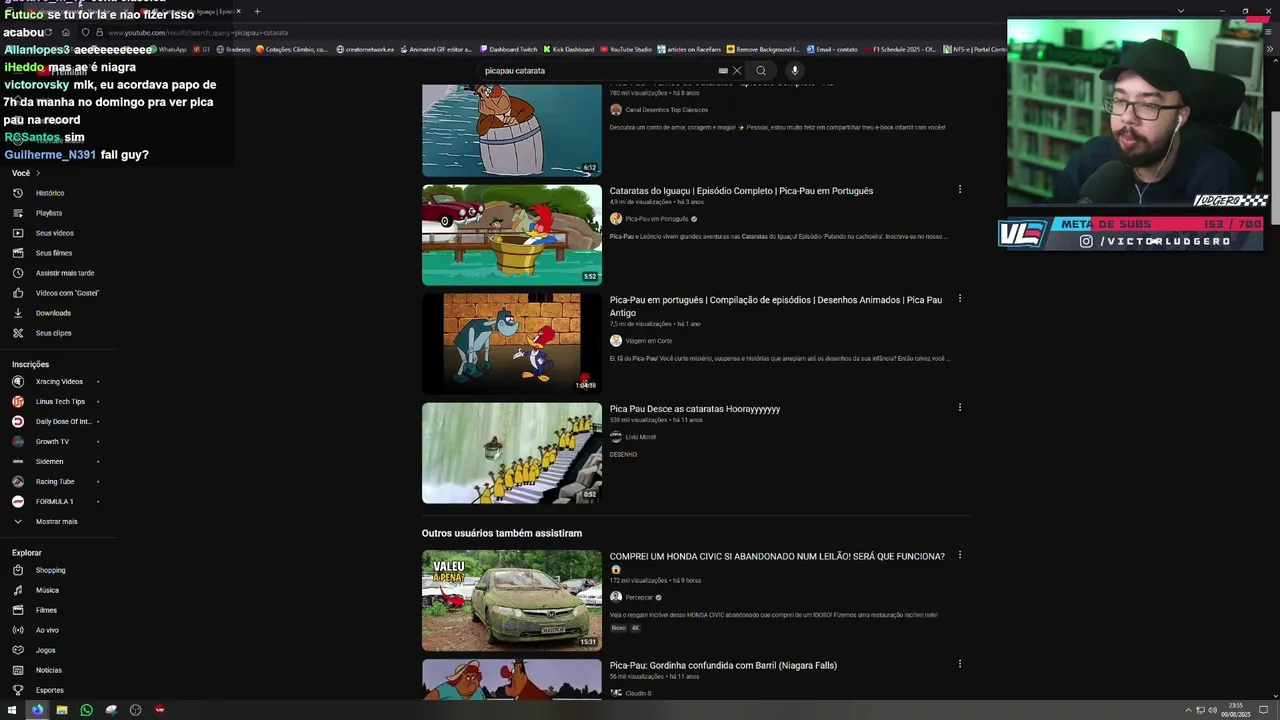Image resolution: width=1280 pixels, height=720 pixels.
Task: Open the notification center icon in taskbar
Action: 1263,710
